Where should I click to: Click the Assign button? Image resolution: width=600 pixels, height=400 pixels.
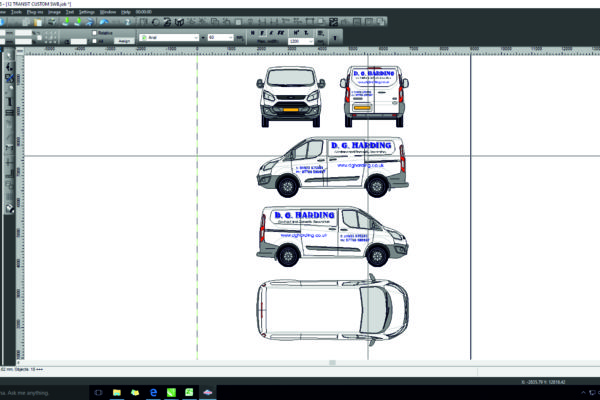[124, 41]
